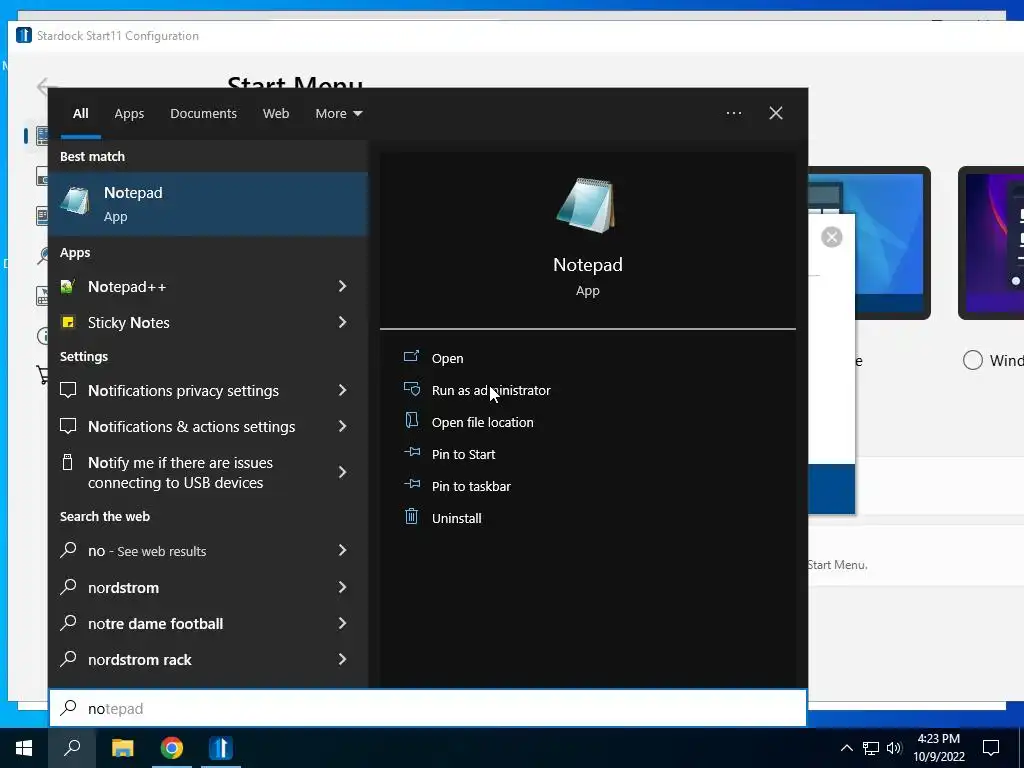Viewport: 1024px width, 768px height.
Task: Expand the nordstrom suggestion chevron
Action: 342,587
